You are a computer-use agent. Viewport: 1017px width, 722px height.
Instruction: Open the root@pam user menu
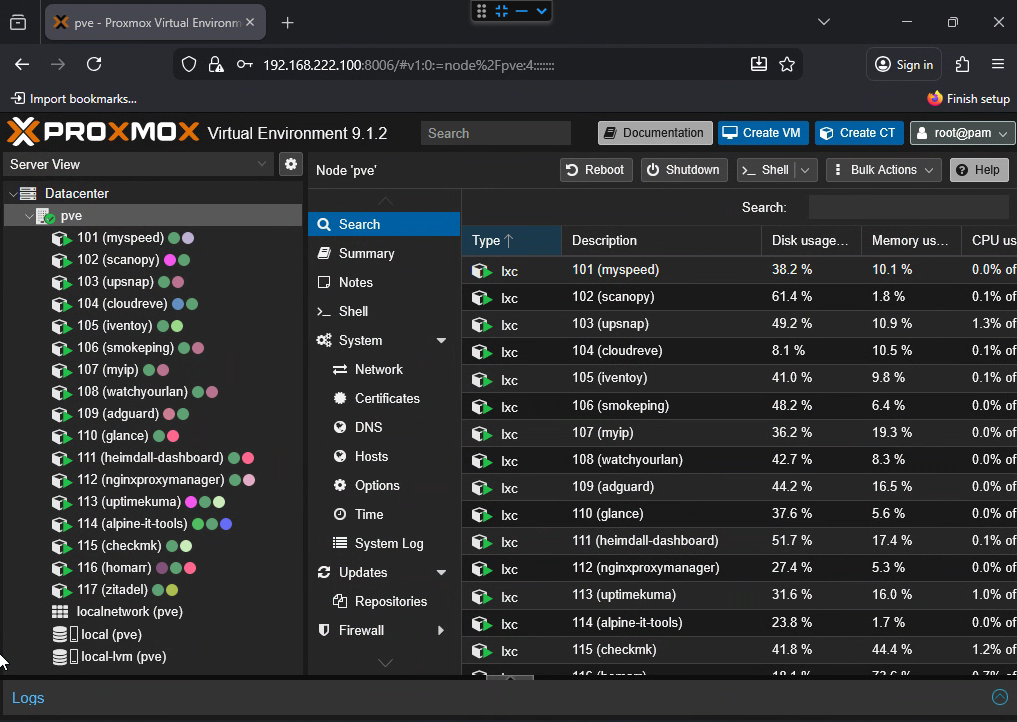963,133
